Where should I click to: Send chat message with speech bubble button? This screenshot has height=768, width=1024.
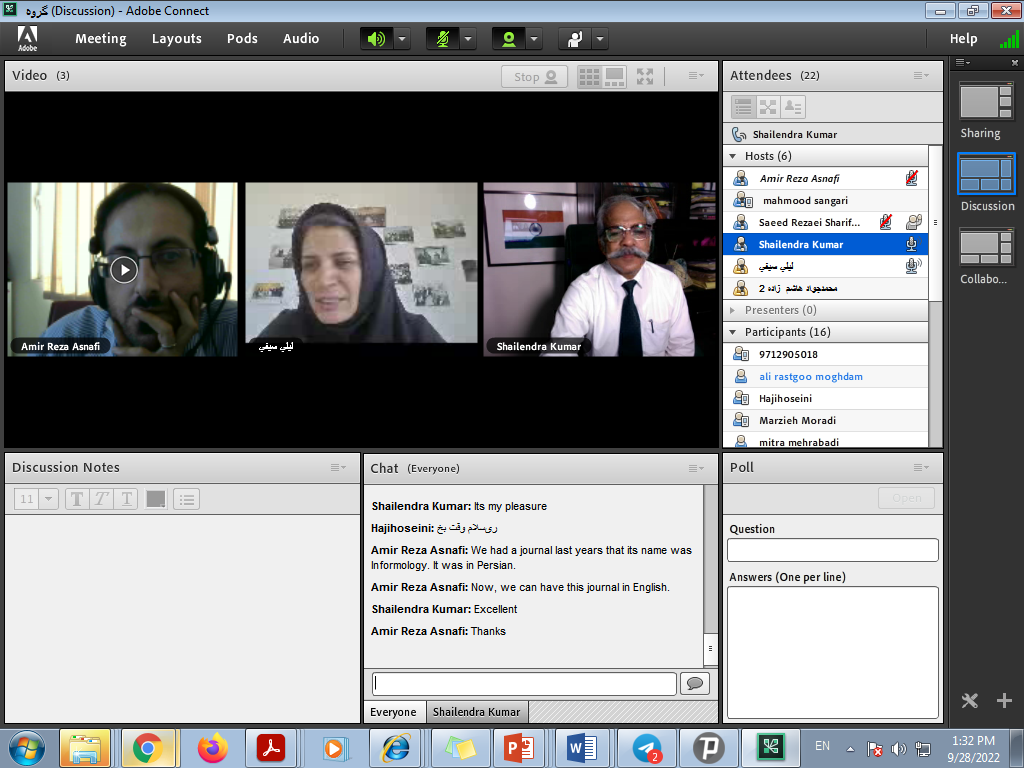tap(694, 683)
